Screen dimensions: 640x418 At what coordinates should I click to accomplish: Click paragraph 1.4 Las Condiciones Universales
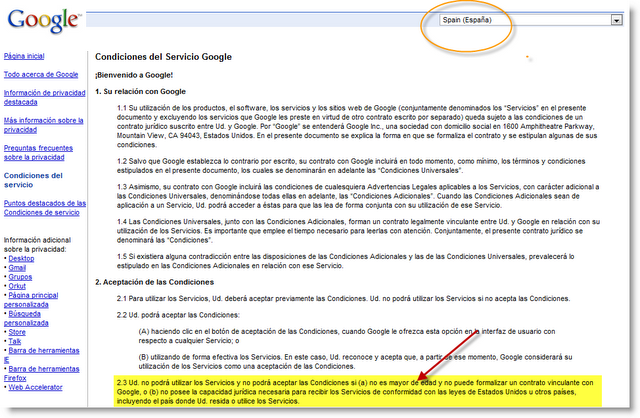pyautogui.click(x=358, y=231)
